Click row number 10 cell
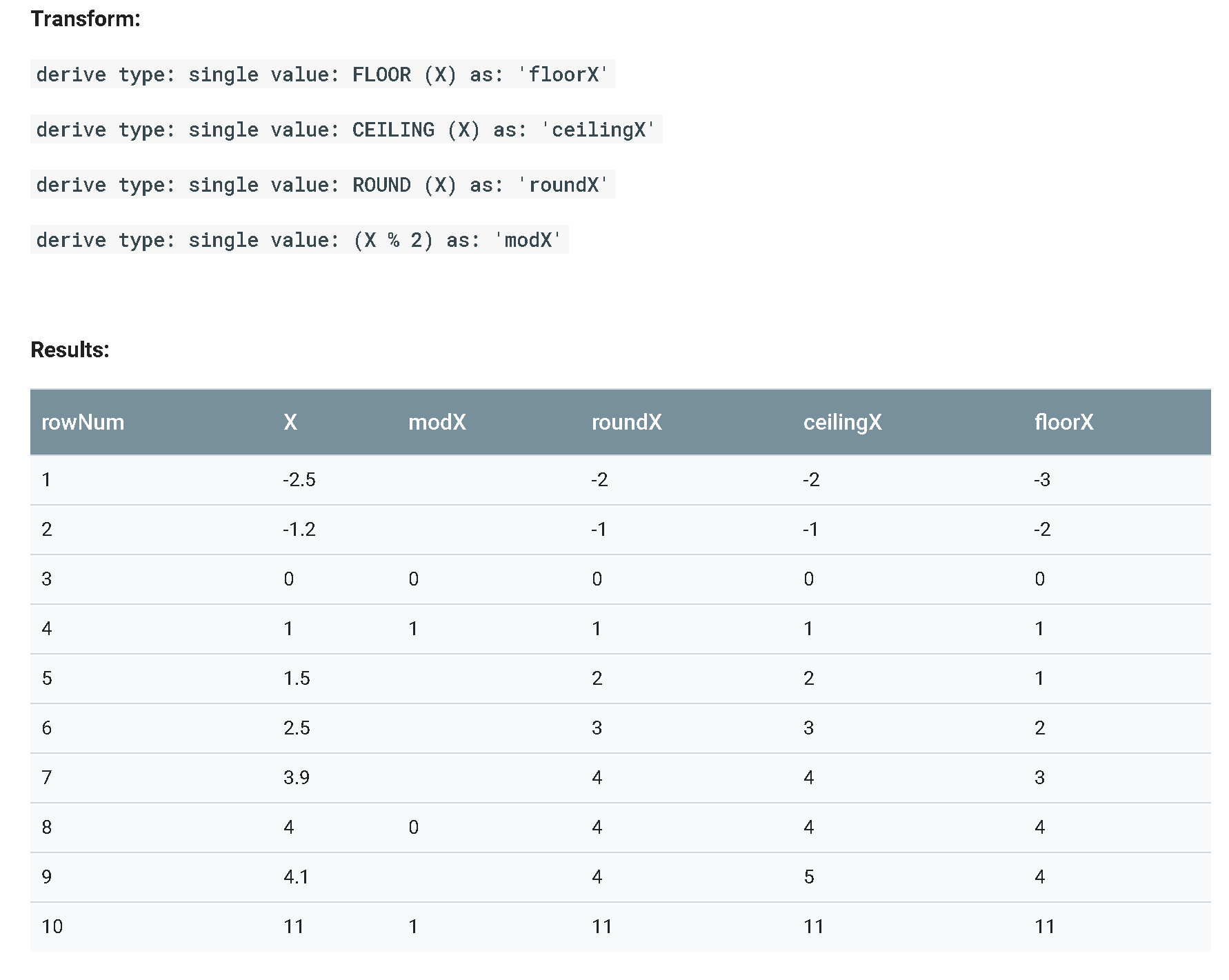Image resolution: width=1229 pixels, height=980 pixels. pyautogui.click(x=52, y=927)
